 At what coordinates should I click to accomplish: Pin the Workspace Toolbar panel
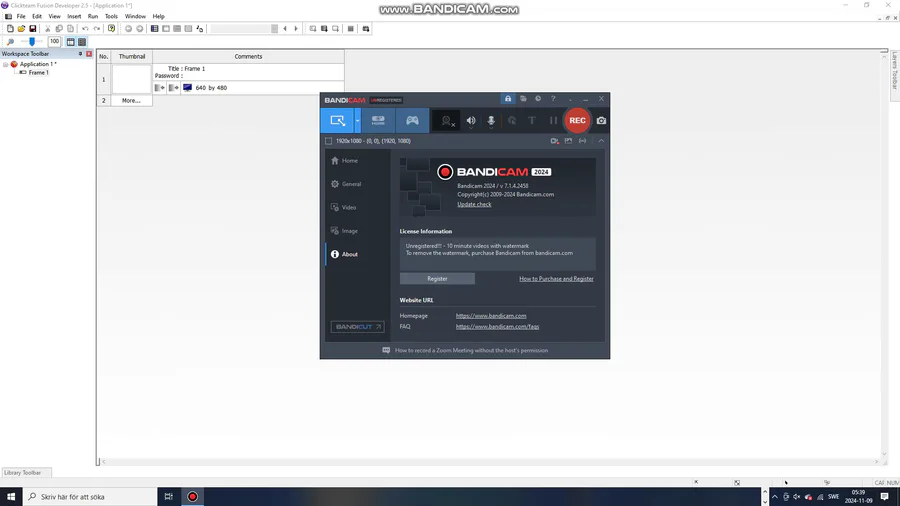click(80, 54)
